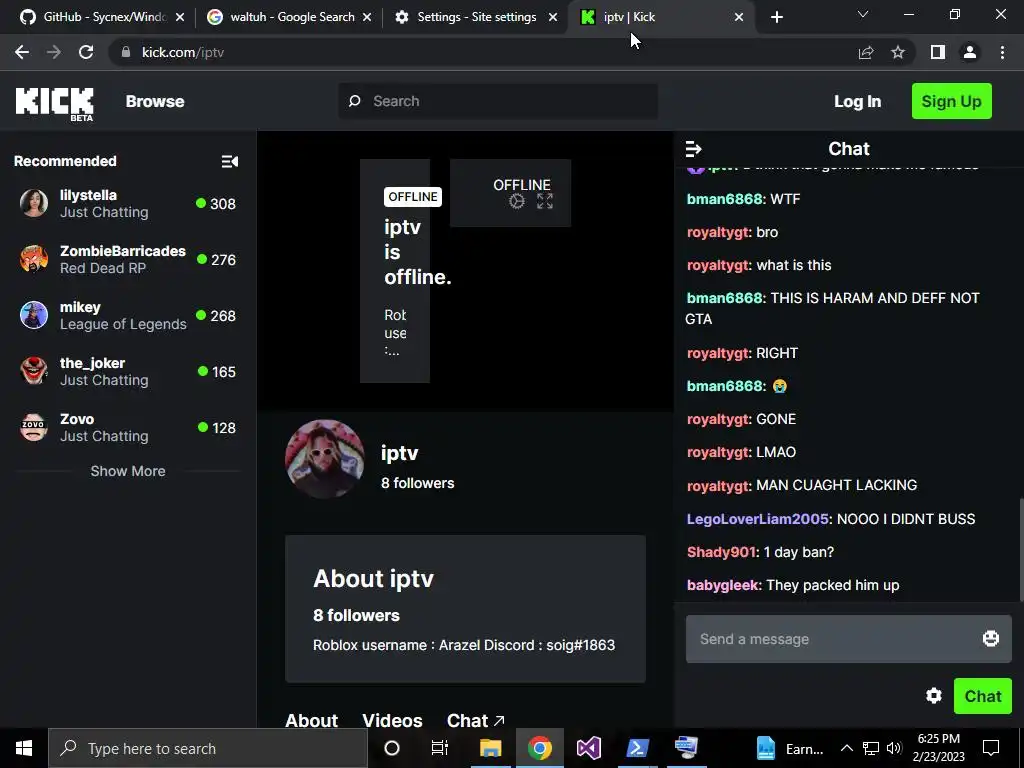The width and height of the screenshot is (1024, 768).
Task: Open the About tab on channel
Action: click(312, 720)
